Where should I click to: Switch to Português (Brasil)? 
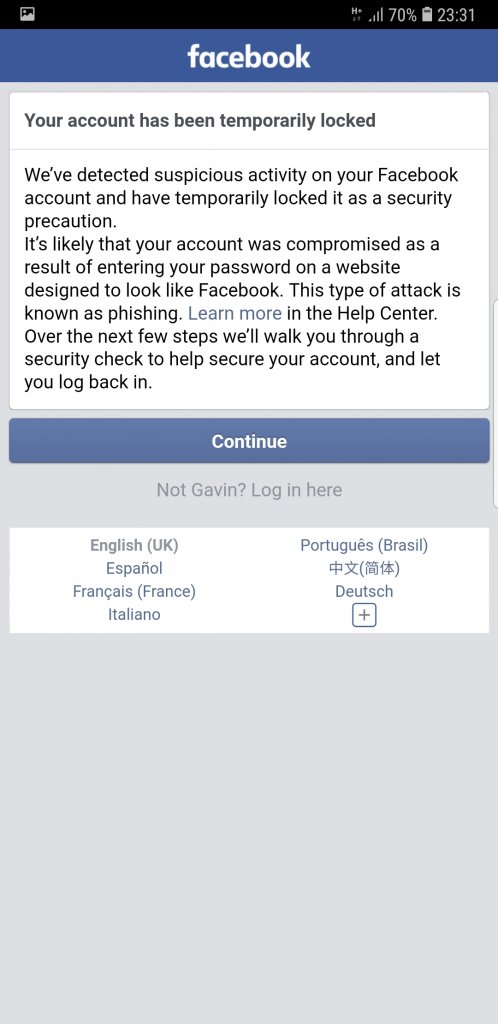click(x=364, y=545)
